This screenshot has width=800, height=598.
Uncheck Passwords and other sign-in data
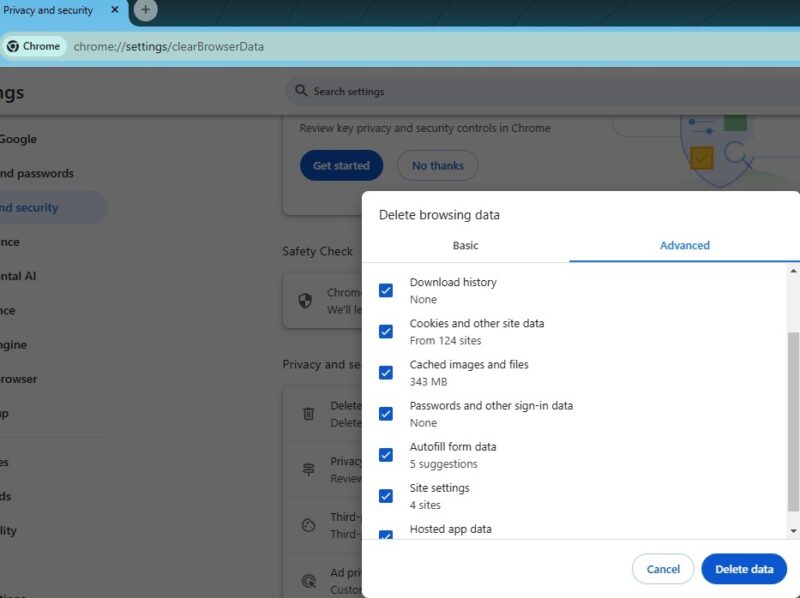pos(385,413)
